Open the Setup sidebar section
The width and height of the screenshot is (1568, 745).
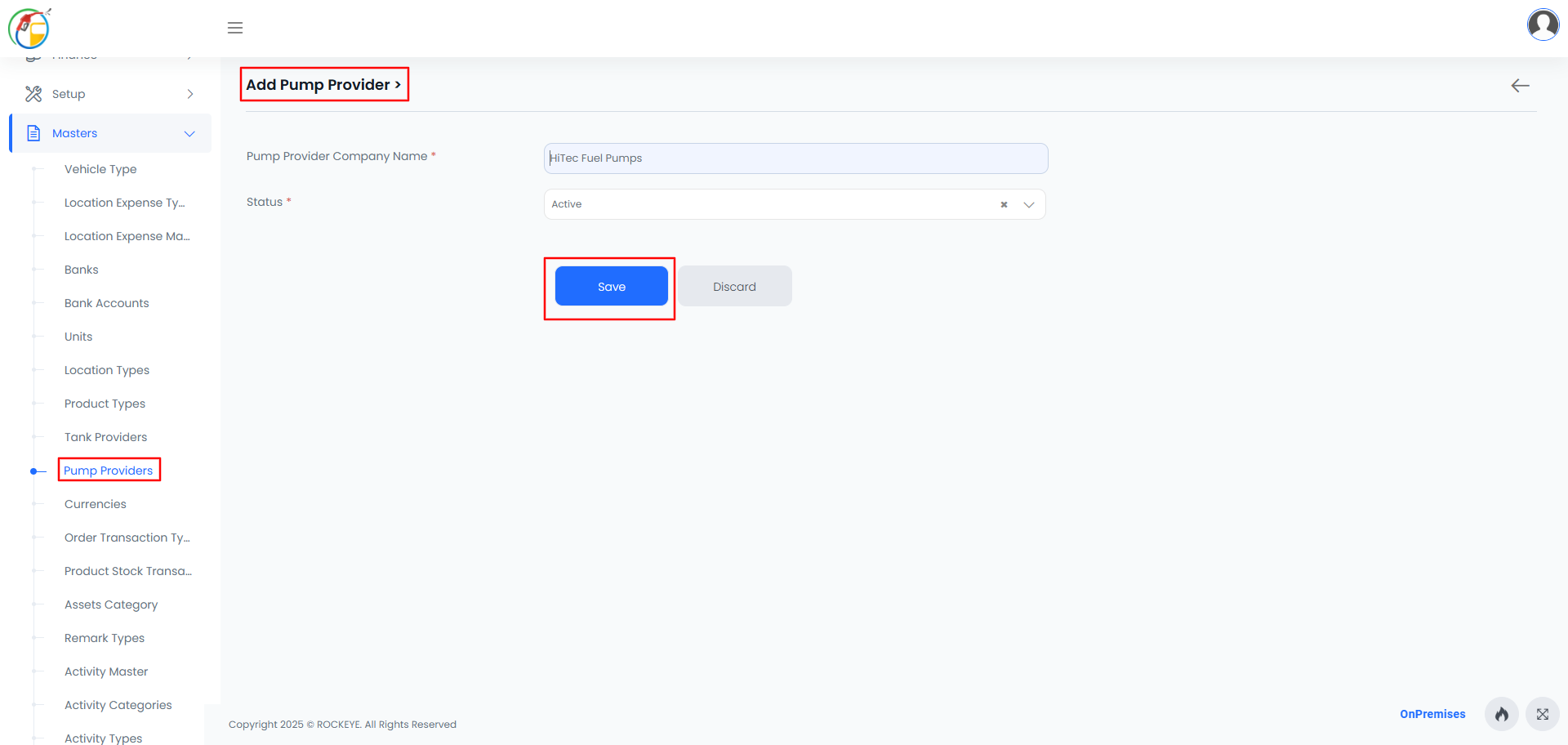click(x=110, y=94)
